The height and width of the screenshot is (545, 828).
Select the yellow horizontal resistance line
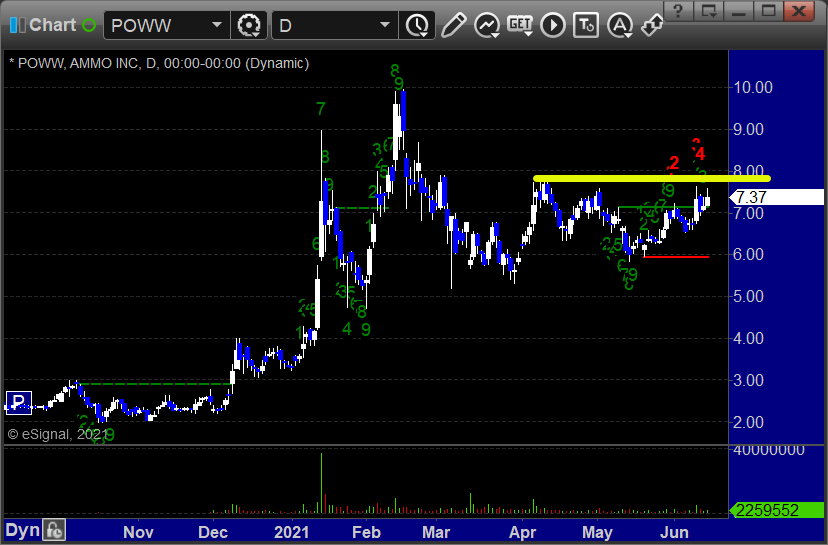coord(652,178)
